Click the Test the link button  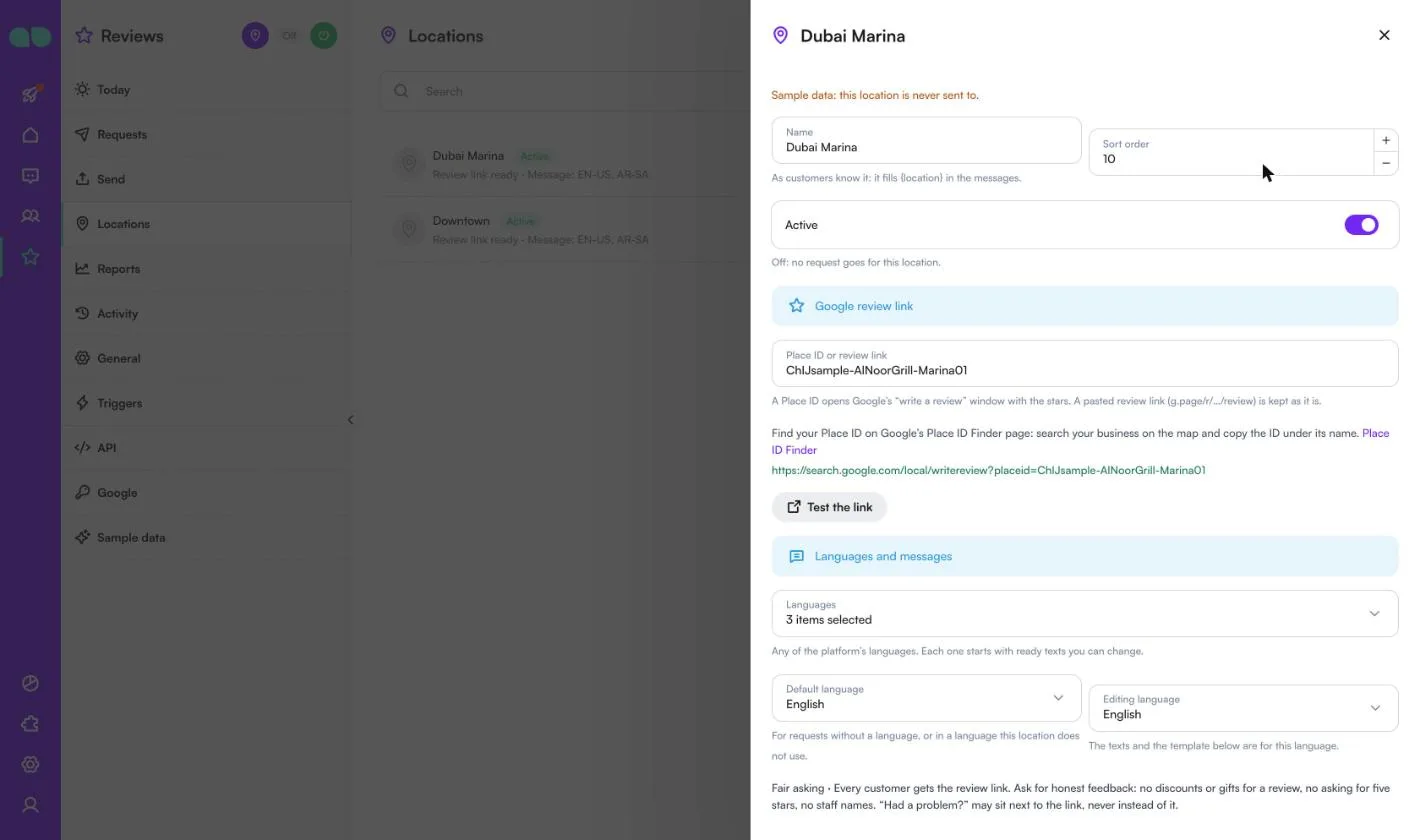pyautogui.click(x=829, y=507)
